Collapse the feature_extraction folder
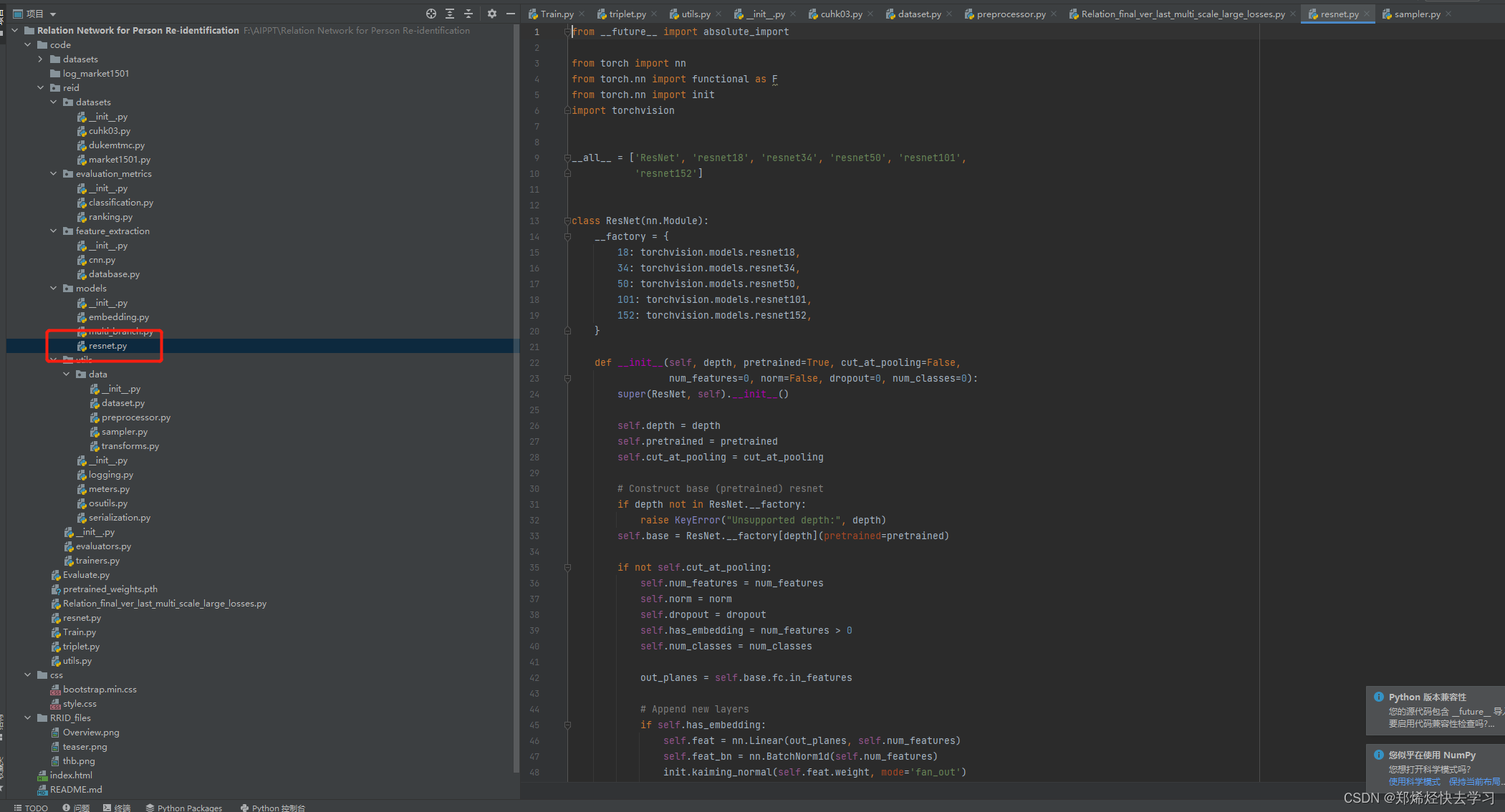This screenshot has width=1505, height=812. click(54, 231)
